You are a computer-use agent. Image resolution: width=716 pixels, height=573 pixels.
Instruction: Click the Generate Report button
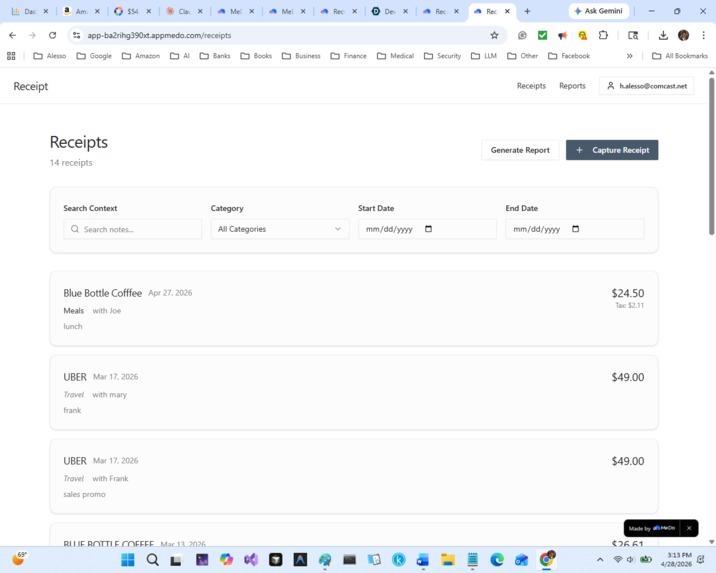(x=520, y=150)
